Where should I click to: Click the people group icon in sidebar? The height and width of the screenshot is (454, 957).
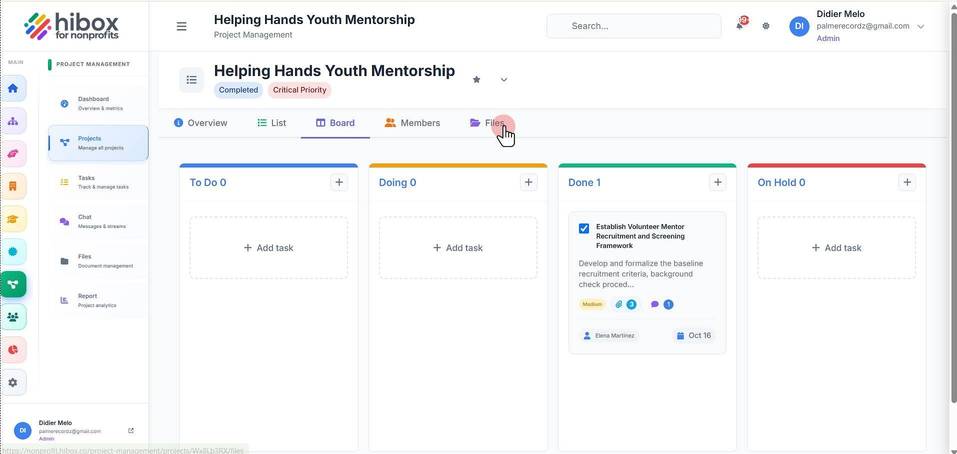(x=13, y=317)
